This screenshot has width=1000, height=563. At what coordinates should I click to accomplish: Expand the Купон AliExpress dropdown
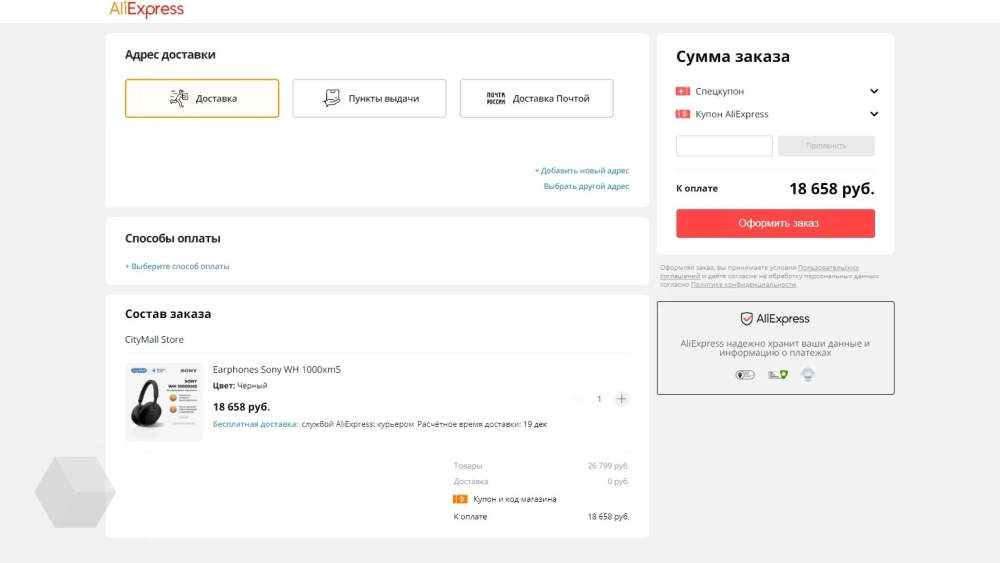click(x=874, y=114)
